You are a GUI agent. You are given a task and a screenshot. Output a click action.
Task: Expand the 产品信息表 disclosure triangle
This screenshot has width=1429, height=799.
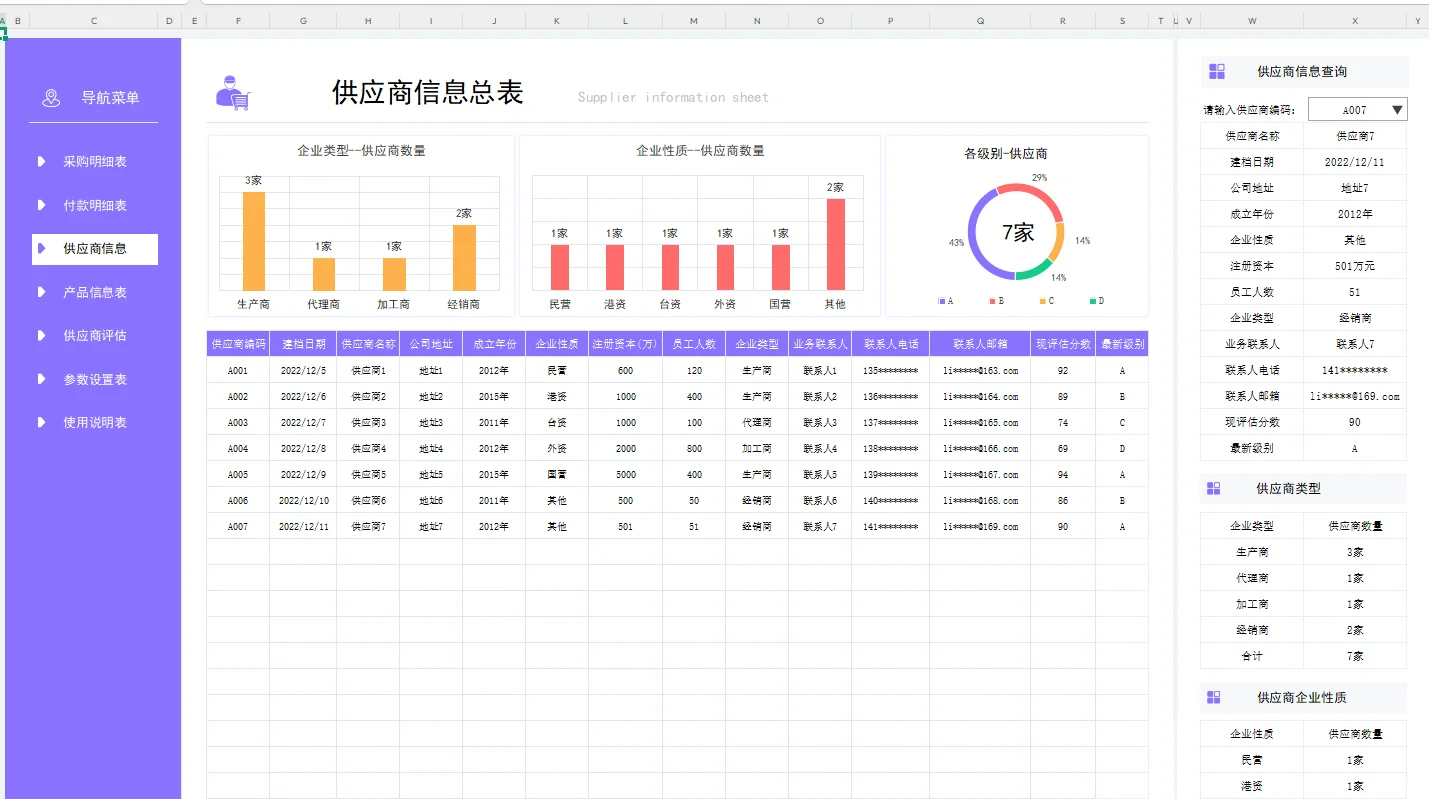40,292
